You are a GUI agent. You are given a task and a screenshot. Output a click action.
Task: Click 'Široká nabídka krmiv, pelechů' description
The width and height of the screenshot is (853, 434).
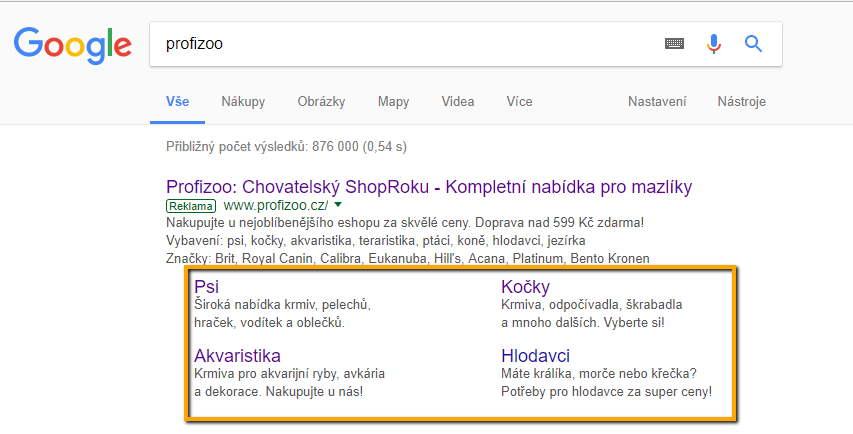coord(282,305)
